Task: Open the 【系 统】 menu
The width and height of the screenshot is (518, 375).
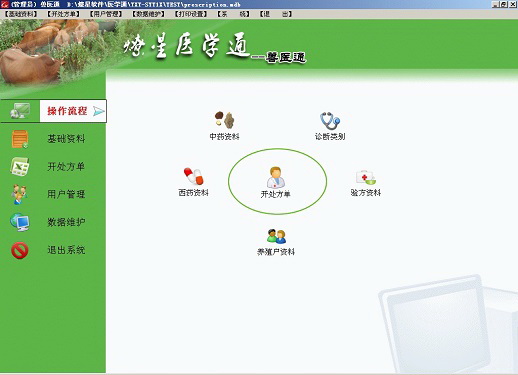Action: tap(233, 14)
